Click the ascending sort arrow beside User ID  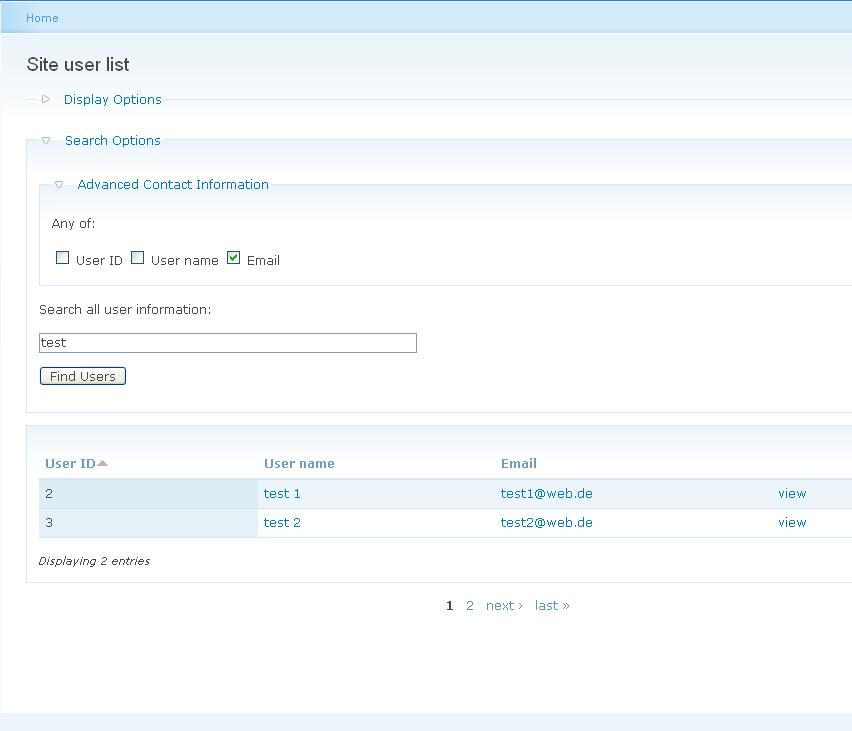pyautogui.click(x=103, y=463)
